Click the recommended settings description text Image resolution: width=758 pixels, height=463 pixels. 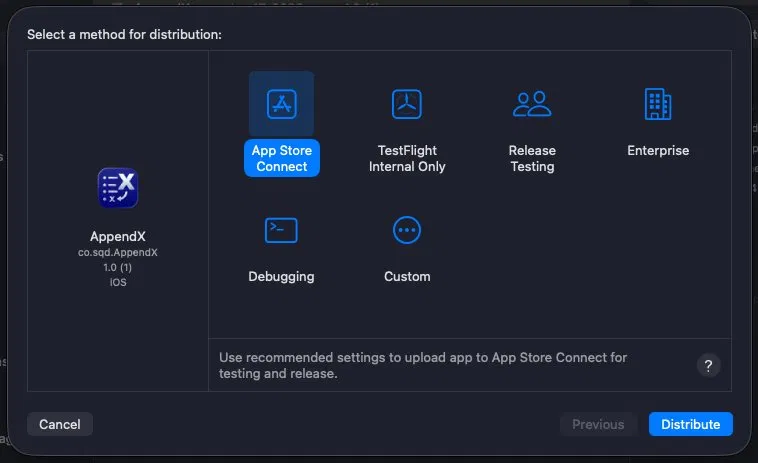[x=423, y=365]
